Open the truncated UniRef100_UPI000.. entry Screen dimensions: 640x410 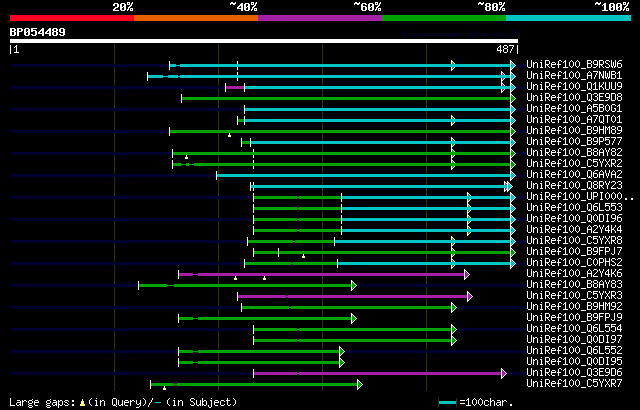[x=580, y=197]
